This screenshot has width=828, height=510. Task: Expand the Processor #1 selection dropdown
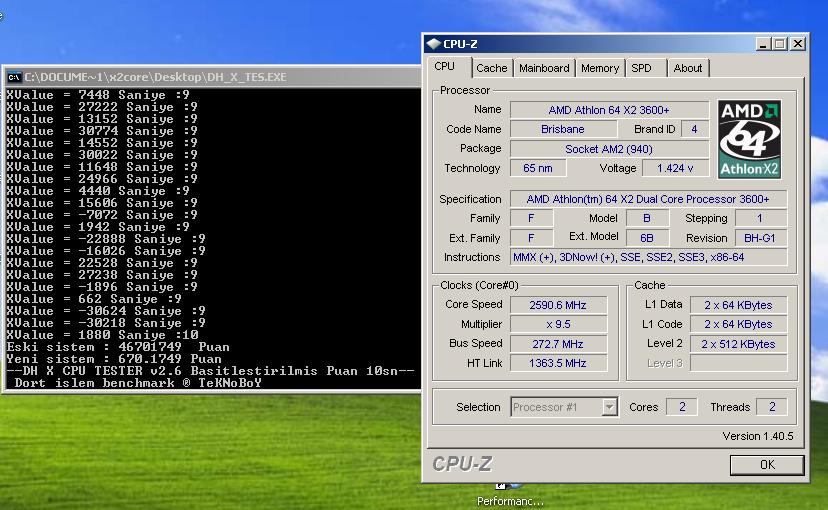click(609, 407)
